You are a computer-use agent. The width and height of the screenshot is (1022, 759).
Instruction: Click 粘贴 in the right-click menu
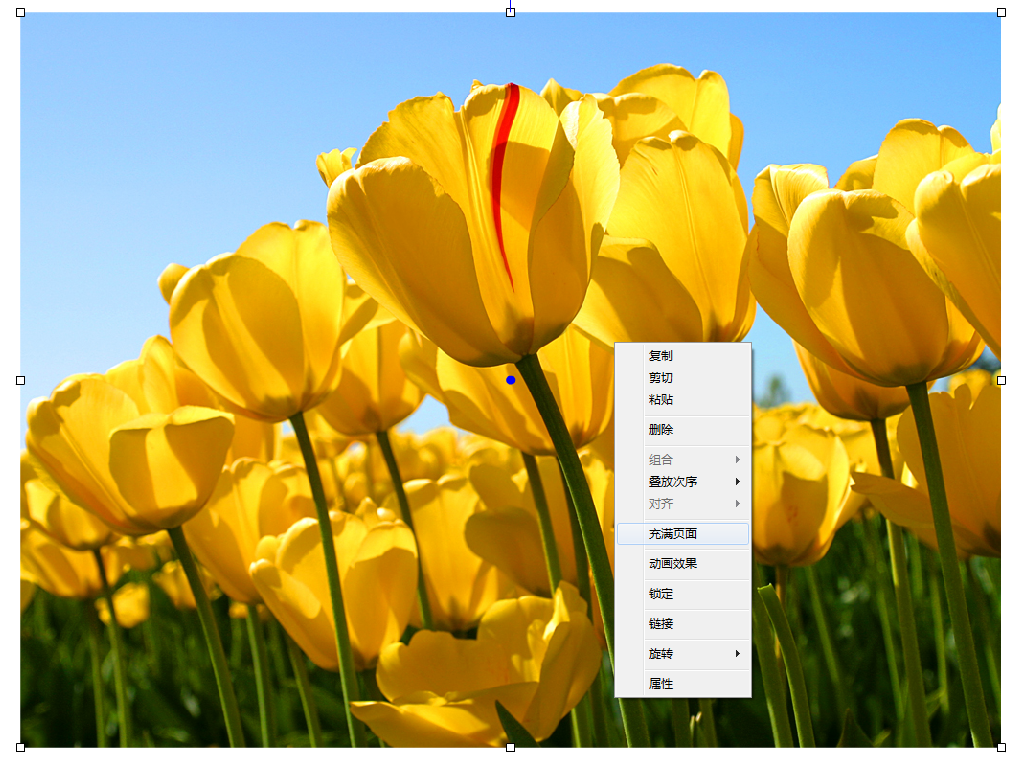click(x=661, y=400)
